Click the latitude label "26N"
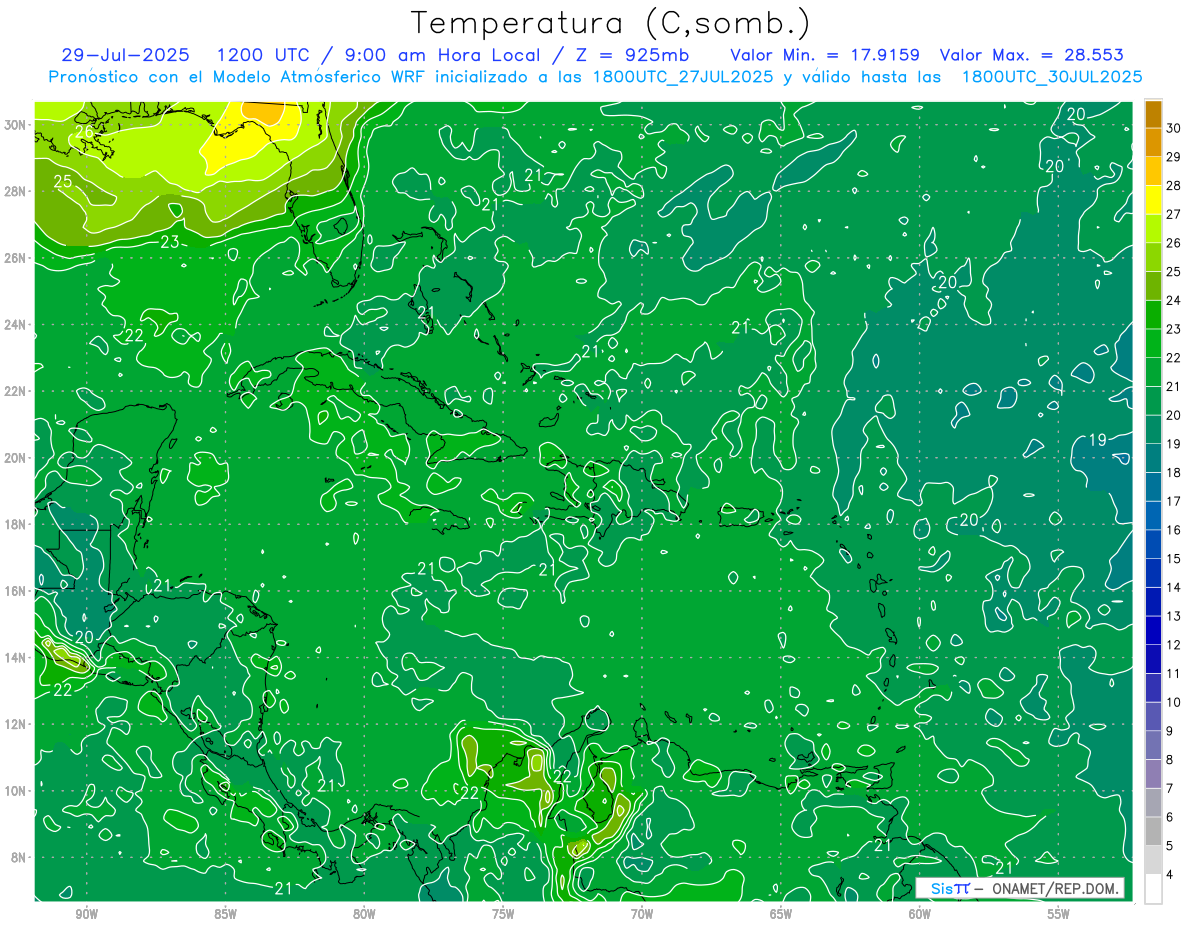The image size is (1200, 927). (x=15, y=258)
